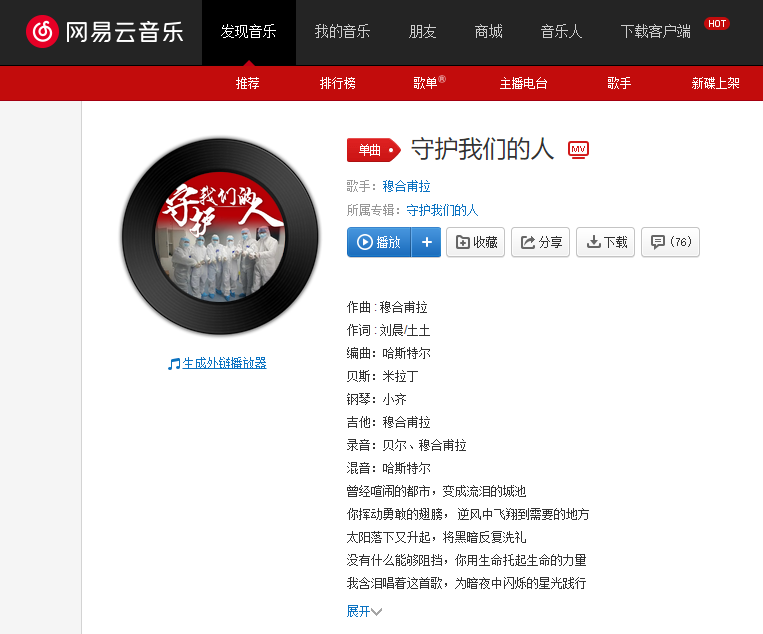763x634 pixels.
Task: Play the song with 播放 button
Action: pyautogui.click(x=379, y=242)
